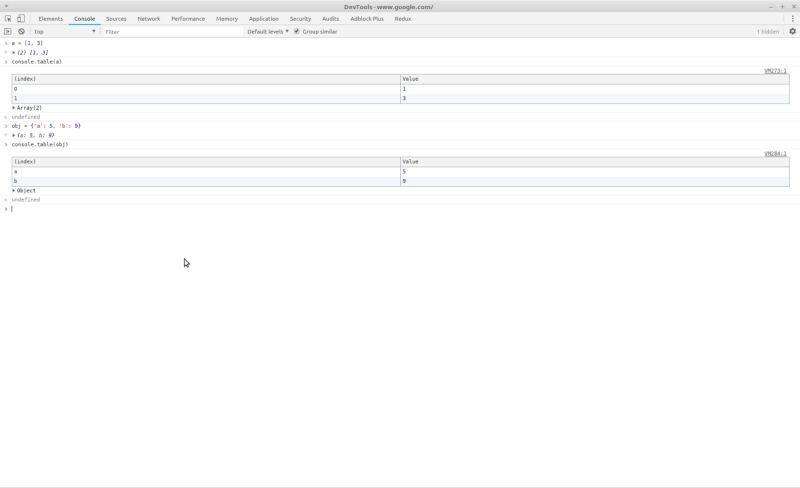Switch to the Elements tab
800x488 pixels.
pos(50,18)
